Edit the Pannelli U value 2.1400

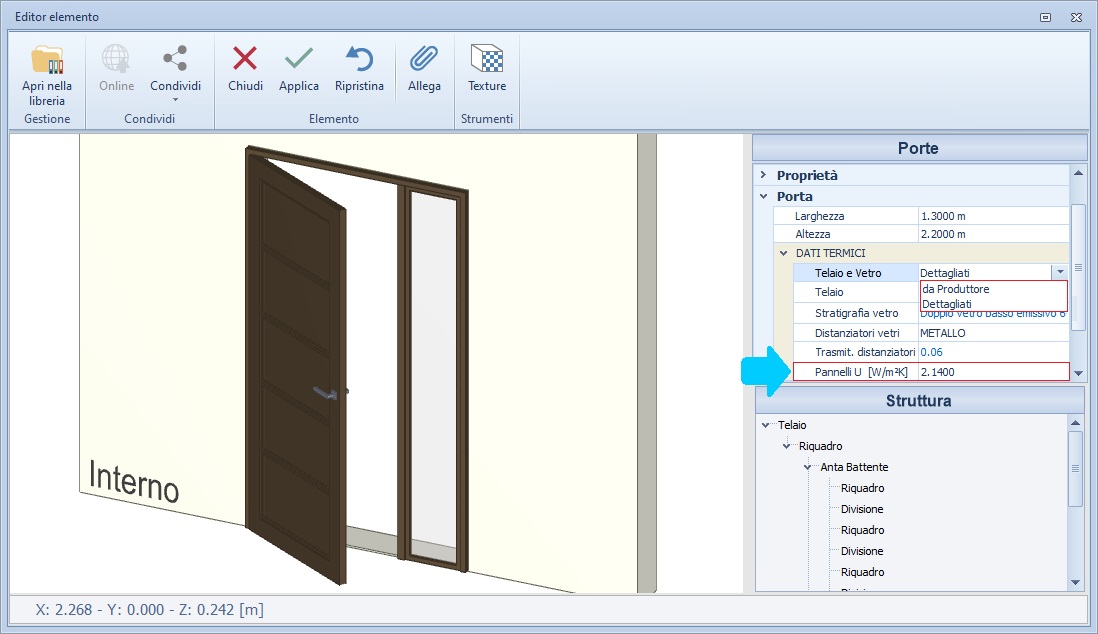point(993,372)
